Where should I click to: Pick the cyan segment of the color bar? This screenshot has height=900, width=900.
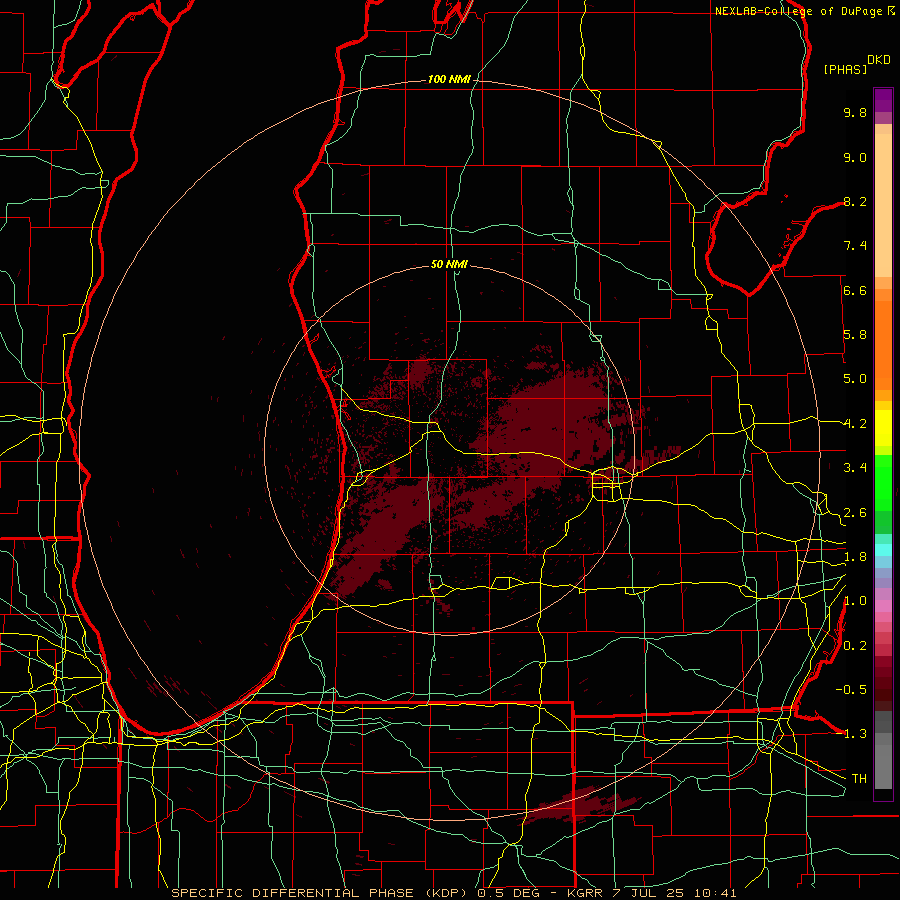pos(883,549)
